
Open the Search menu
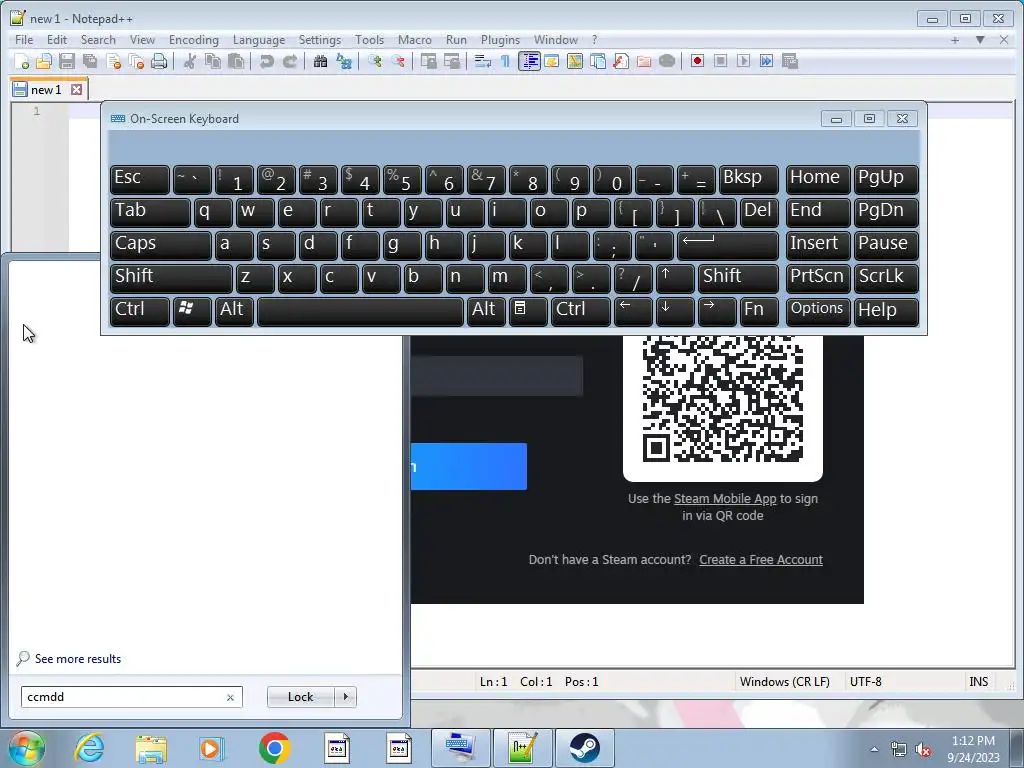(x=98, y=40)
